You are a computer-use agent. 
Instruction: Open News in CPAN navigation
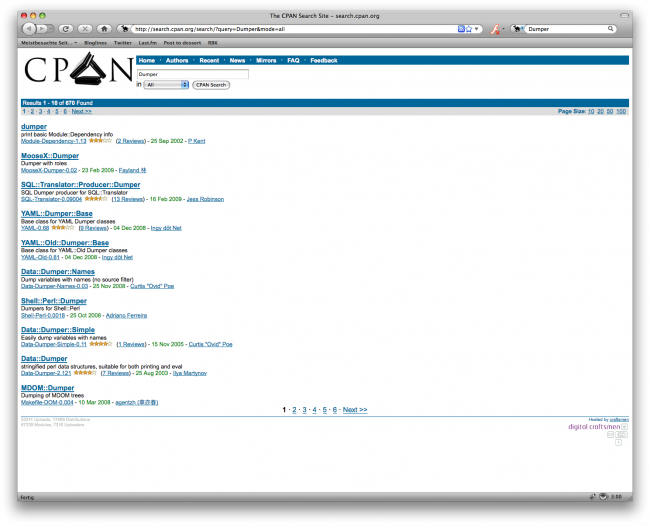[x=237, y=61]
